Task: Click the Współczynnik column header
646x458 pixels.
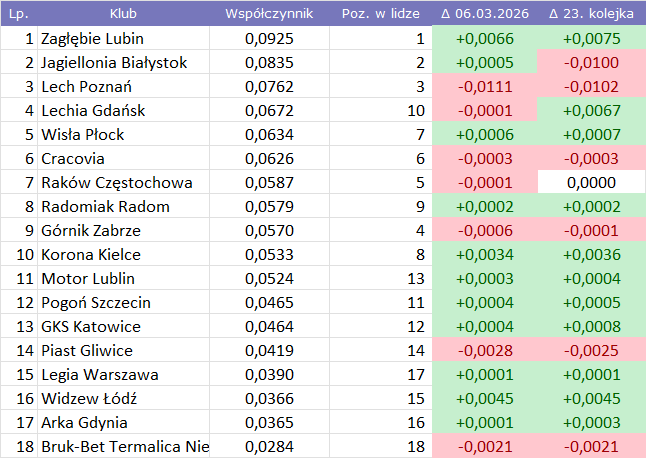Action: [269, 14]
